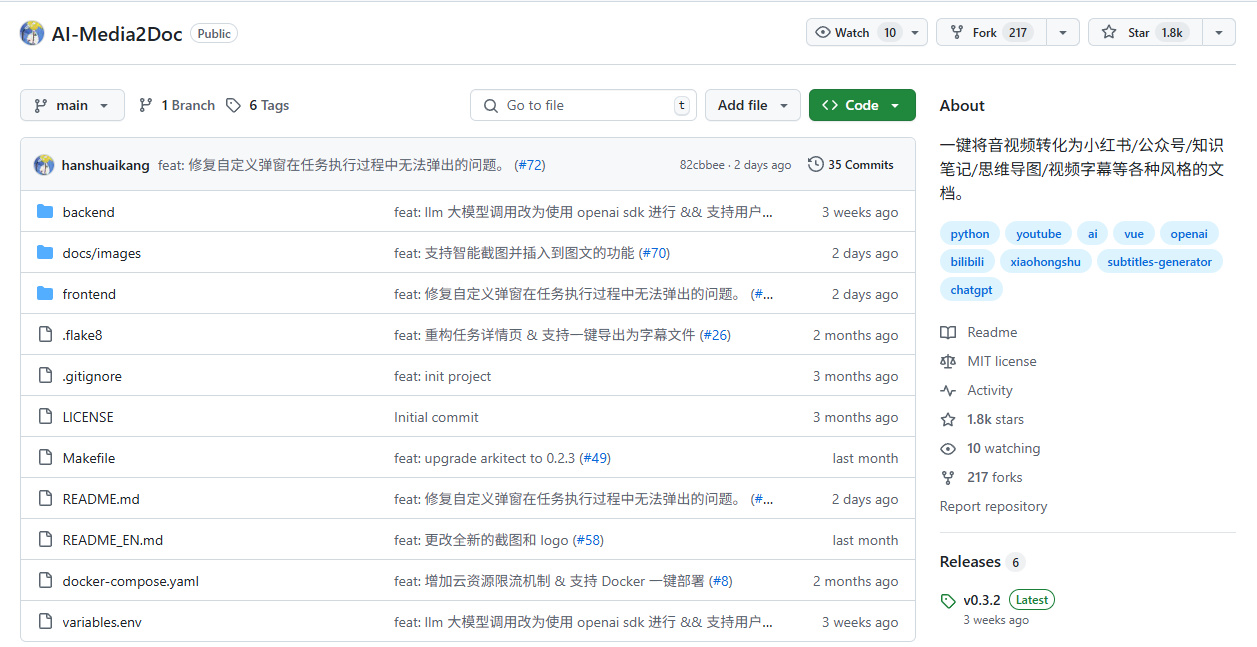Click the pulse icon beside Activity
The width and height of the screenshot is (1257, 647).
pyautogui.click(x=948, y=391)
